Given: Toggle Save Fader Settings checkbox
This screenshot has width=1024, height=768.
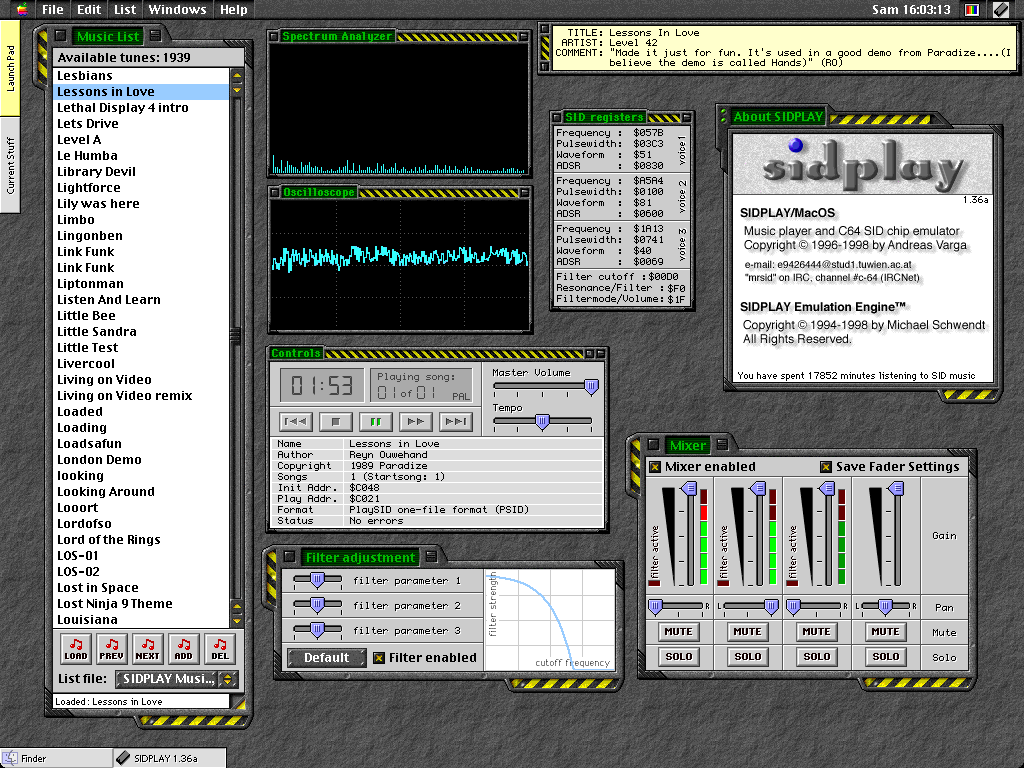Looking at the screenshot, I should tap(826, 467).
